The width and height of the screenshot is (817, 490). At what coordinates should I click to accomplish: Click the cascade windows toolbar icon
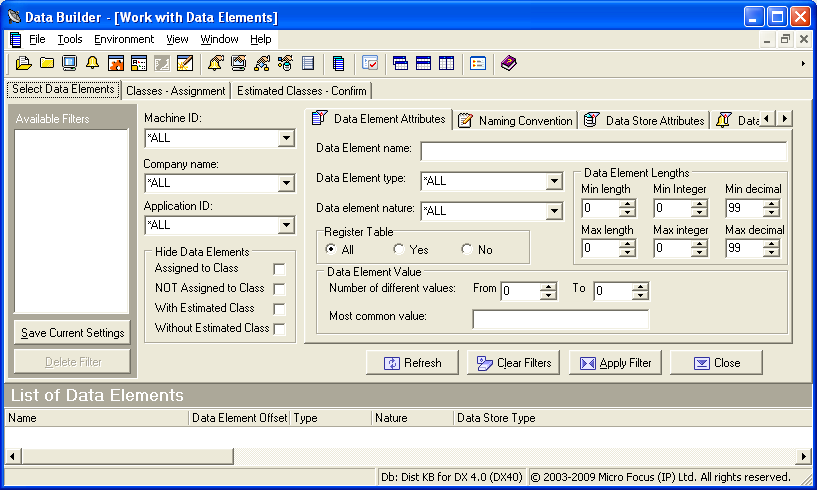(x=400, y=63)
